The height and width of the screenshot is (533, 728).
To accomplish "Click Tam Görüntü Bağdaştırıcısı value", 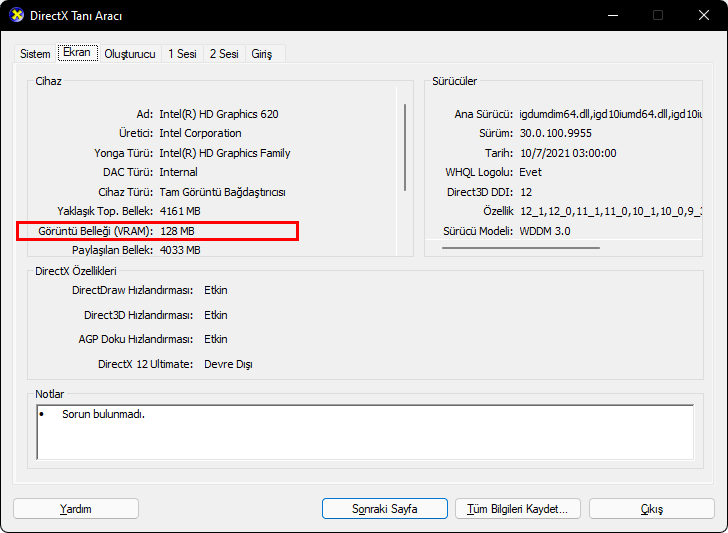I will (222, 192).
